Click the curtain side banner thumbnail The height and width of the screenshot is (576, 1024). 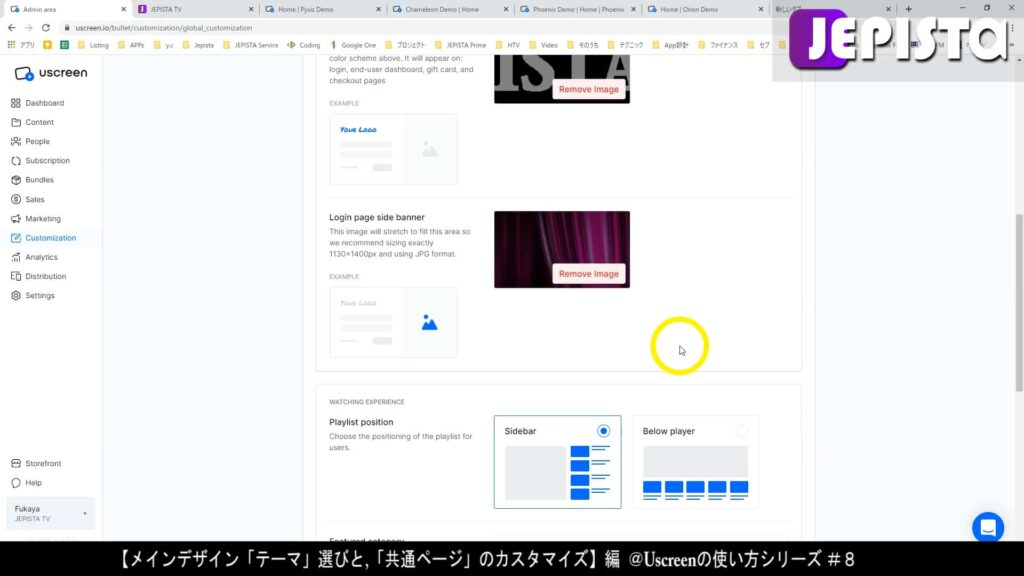[562, 249]
